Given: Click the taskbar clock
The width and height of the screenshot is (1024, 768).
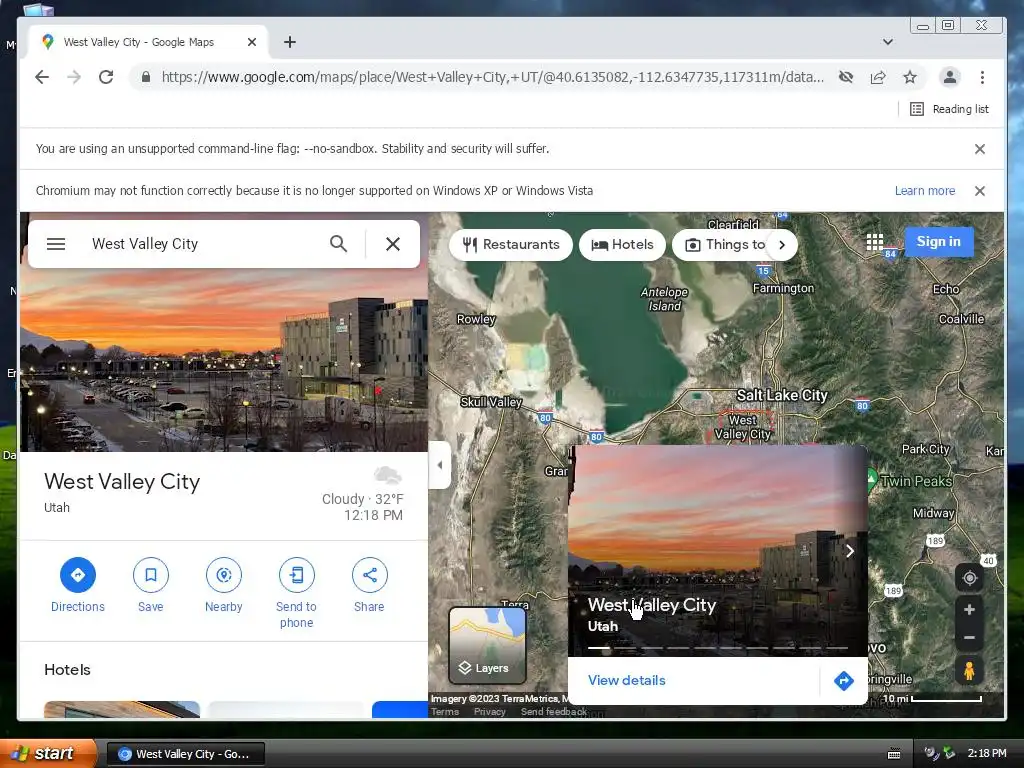Looking at the screenshot, I should pos(987,753).
